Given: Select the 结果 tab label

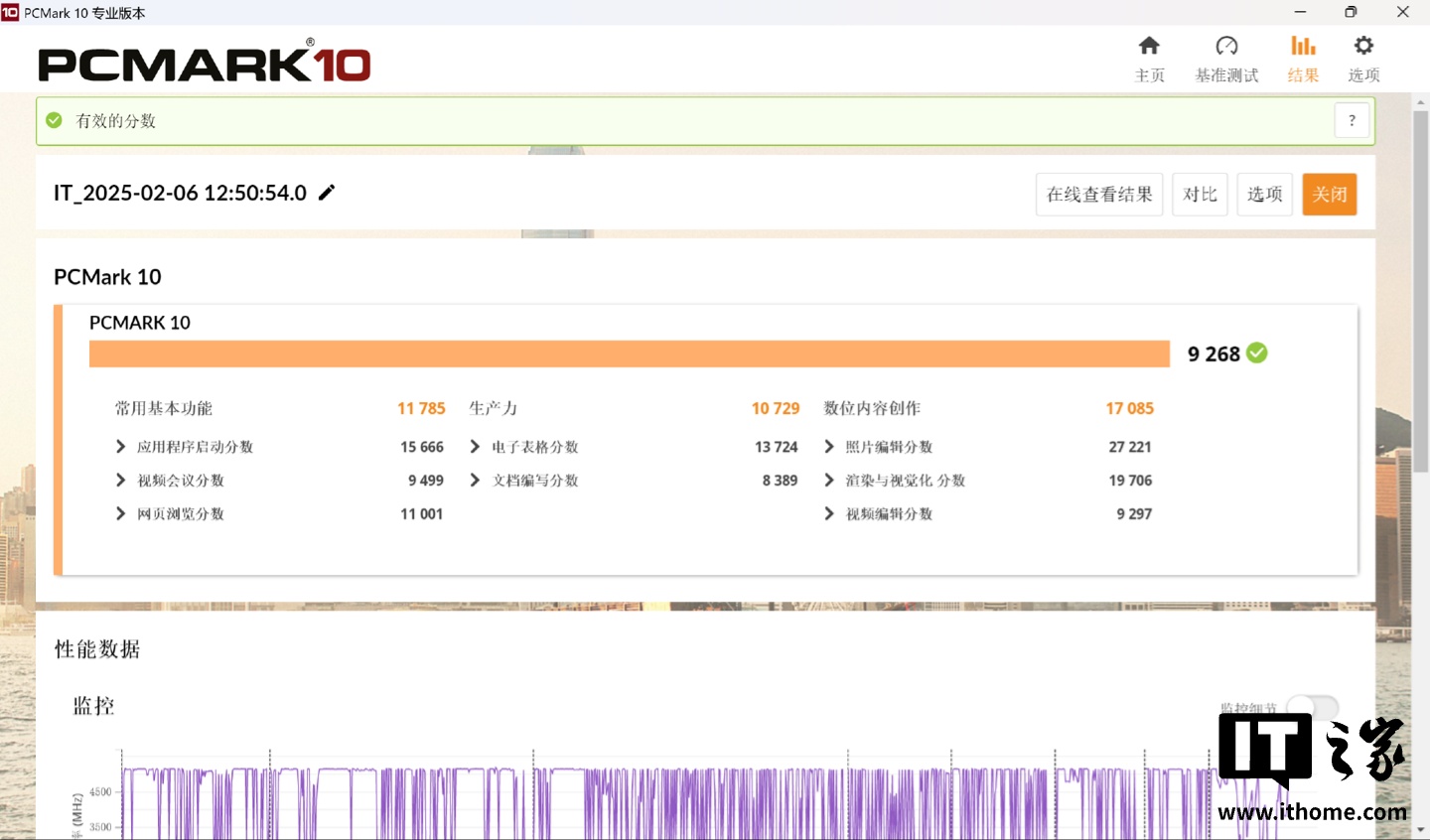Looking at the screenshot, I should coord(1303,75).
